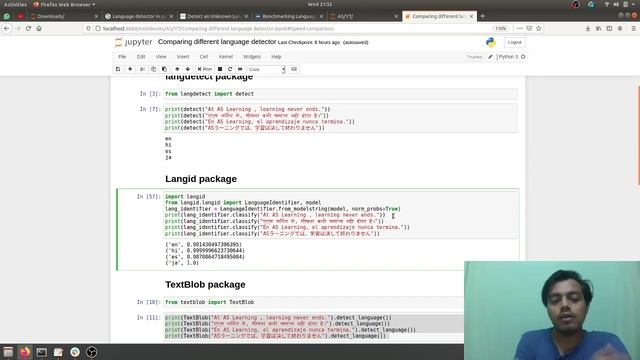The image size is (640, 360).
Task: Open the Edit menu in Jupyter
Action: coord(141,57)
